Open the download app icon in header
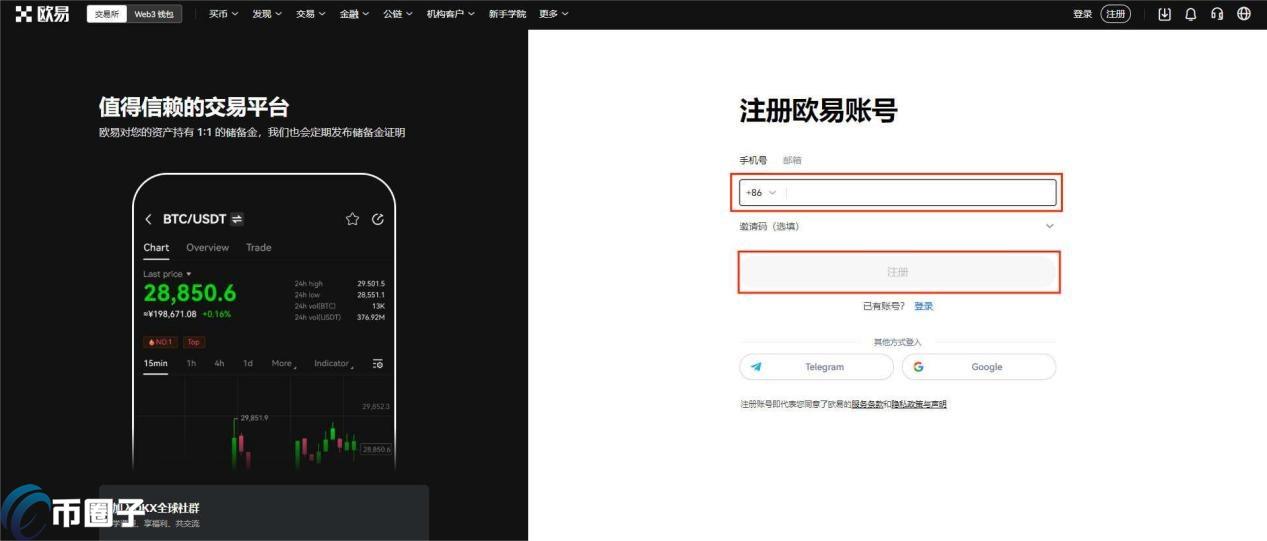Viewport: 1267px width, 541px height. 1164,14
